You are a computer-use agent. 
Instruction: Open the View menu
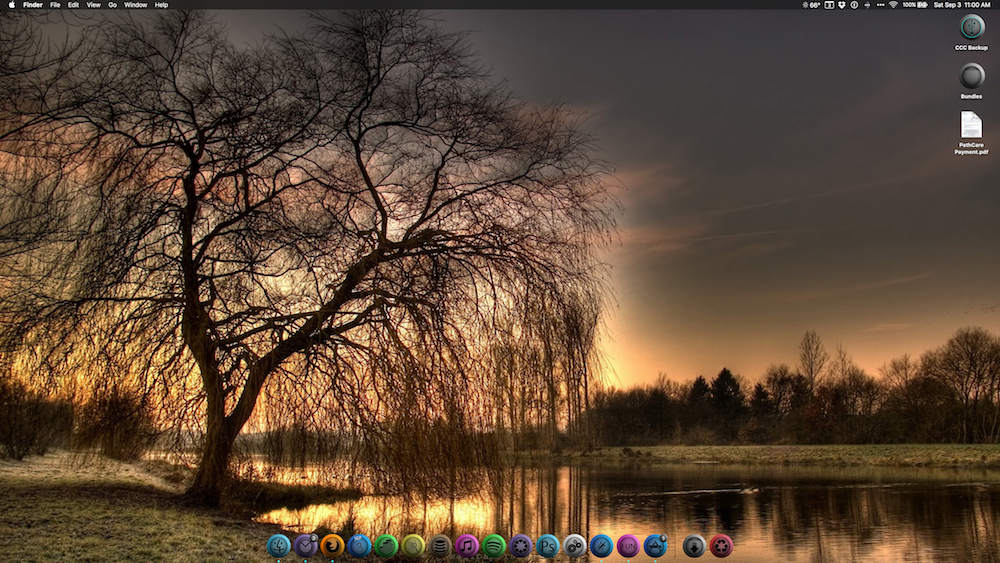pyautogui.click(x=93, y=4)
